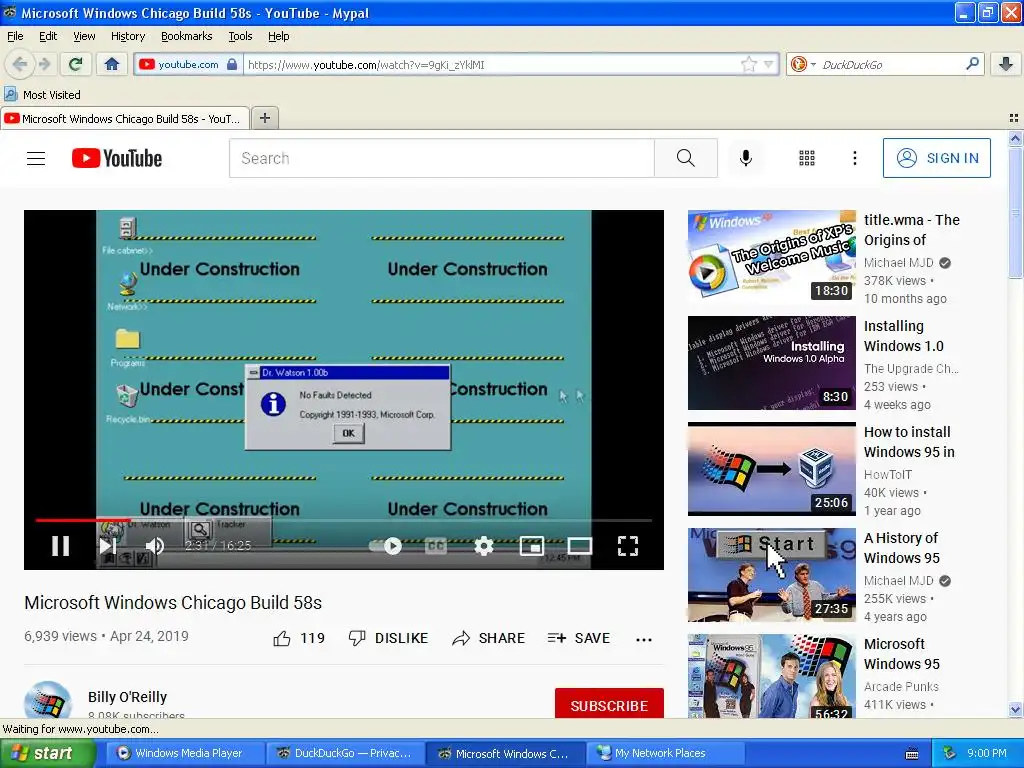Open the Windows start menu
The height and width of the screenshot is (768, 1024).
(47, 753)
